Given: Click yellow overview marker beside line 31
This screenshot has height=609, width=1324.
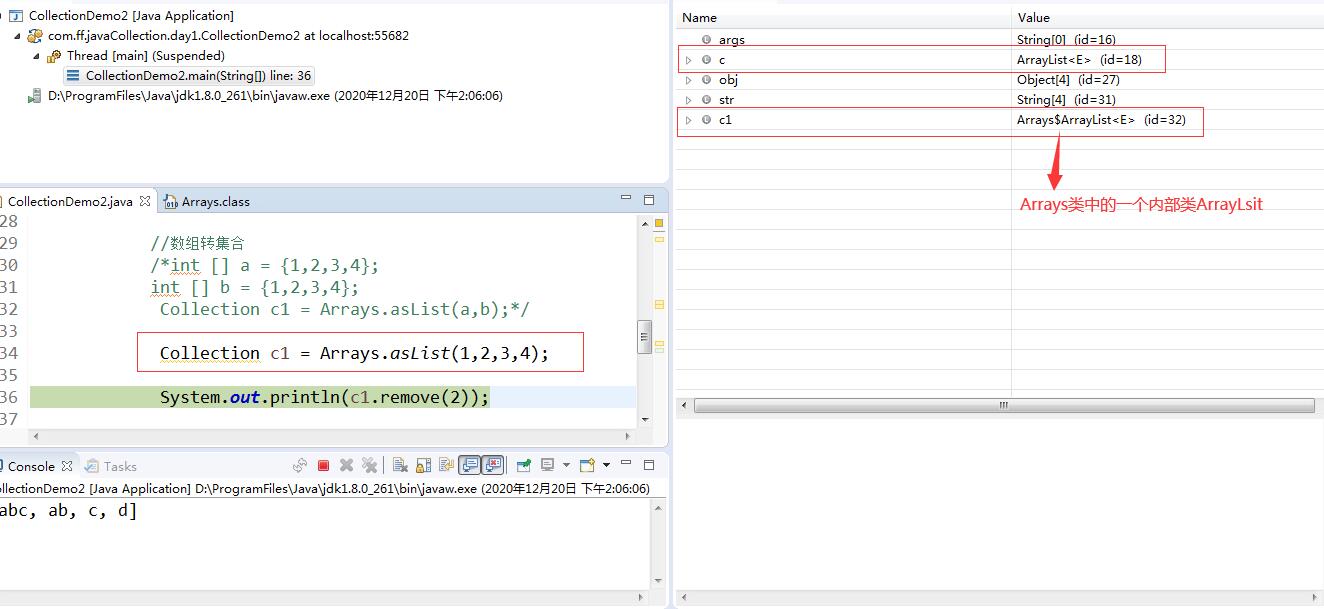Looking at the screenshot, I should point(659,303).
